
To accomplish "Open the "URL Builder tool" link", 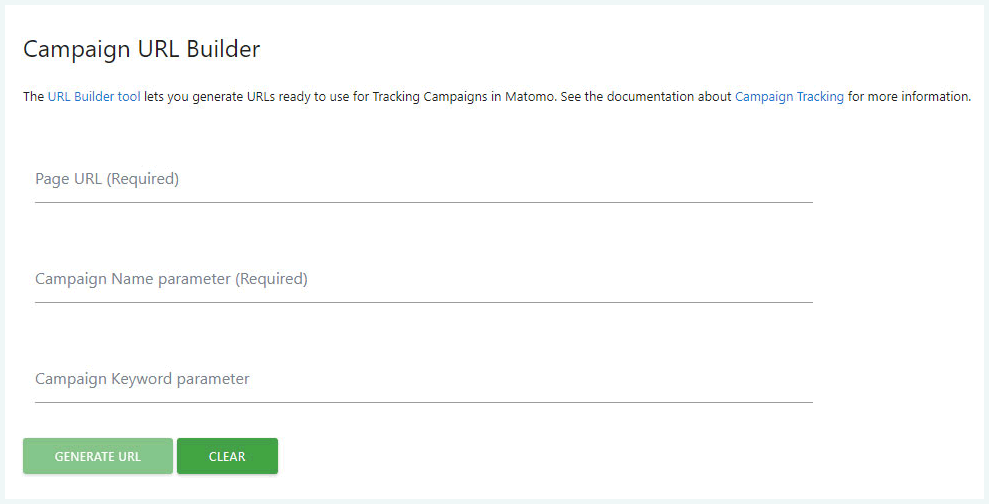I will click(x=94, y=98).
